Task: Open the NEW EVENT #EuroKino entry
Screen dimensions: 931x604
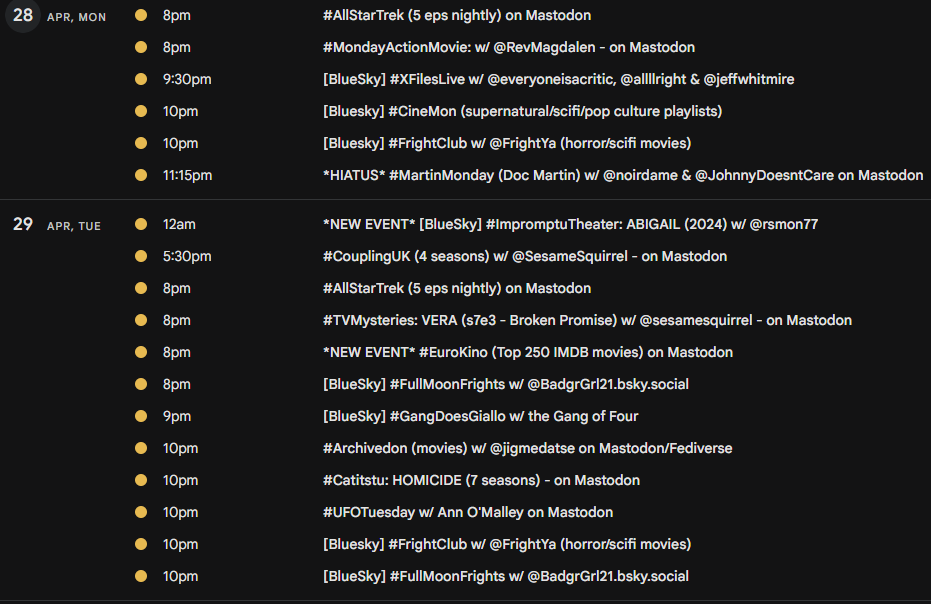Action: tap(528, 353)
